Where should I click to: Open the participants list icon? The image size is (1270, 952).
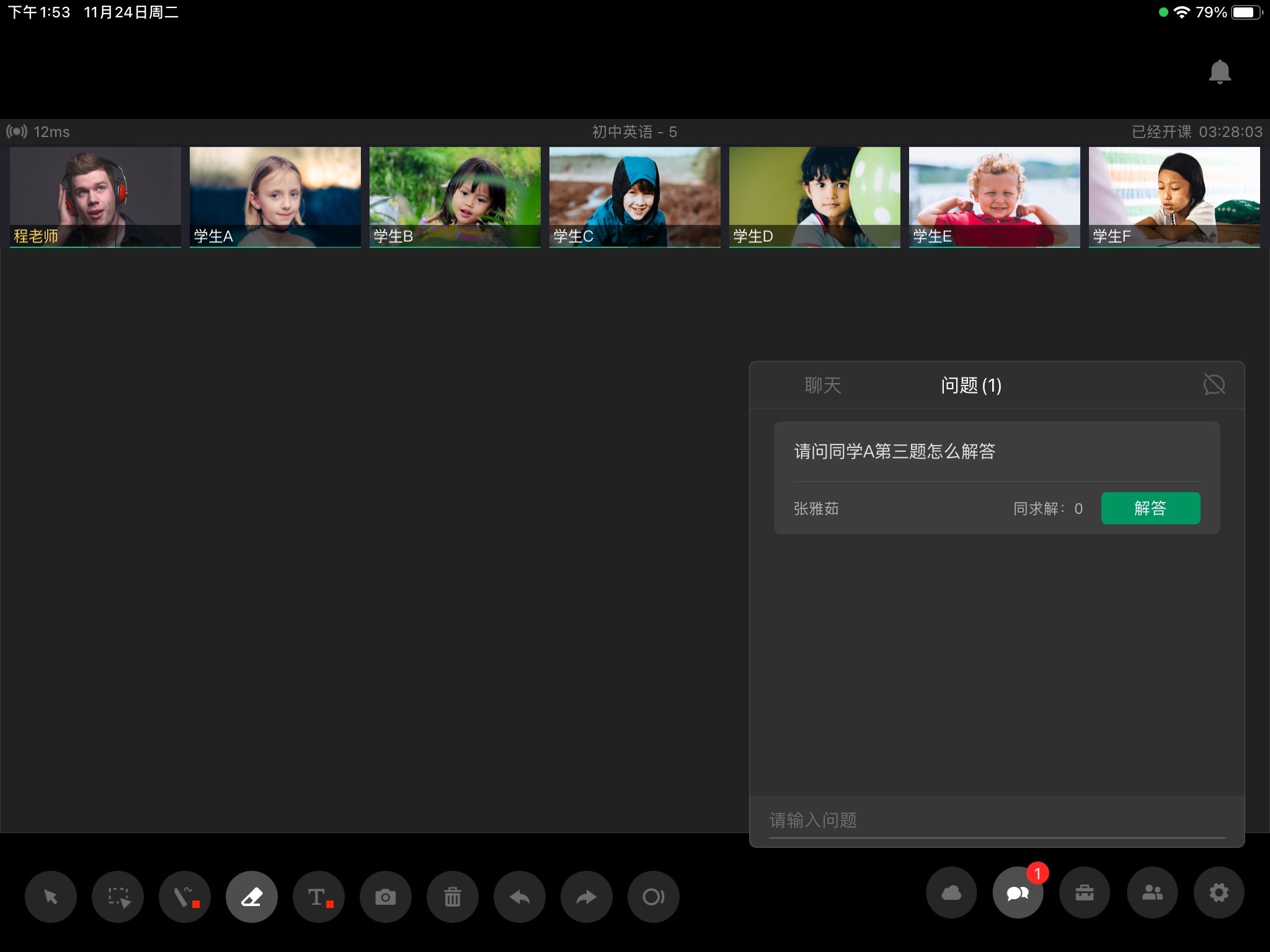[1152, 892]
